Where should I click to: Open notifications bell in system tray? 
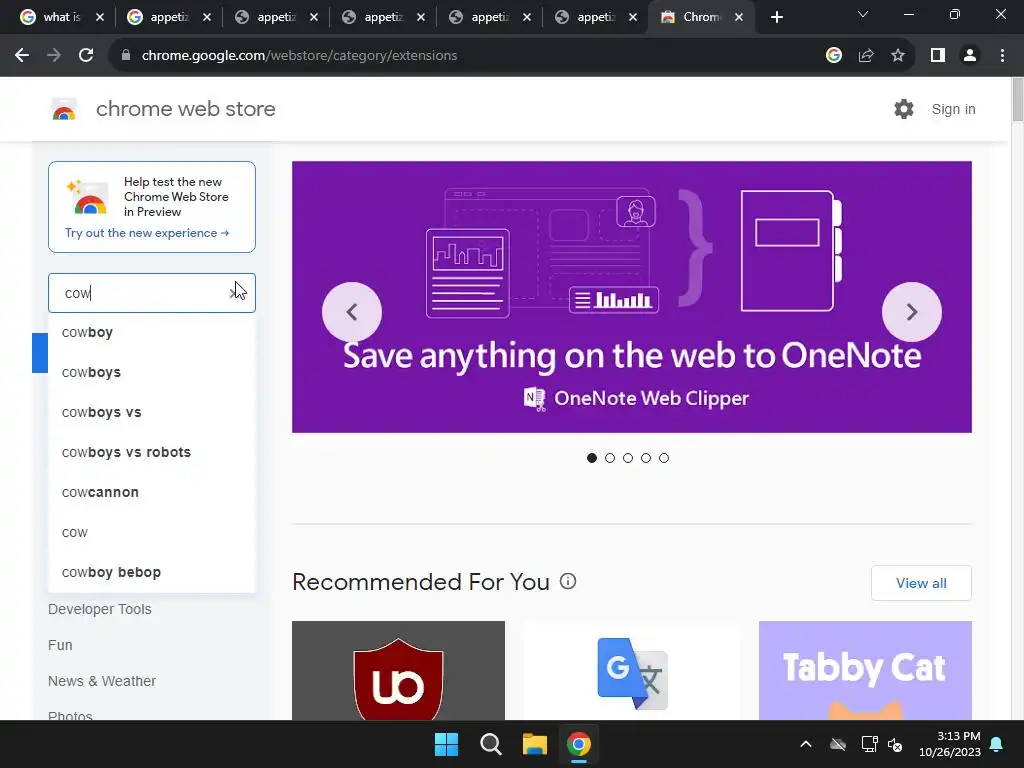click(997, 744)
